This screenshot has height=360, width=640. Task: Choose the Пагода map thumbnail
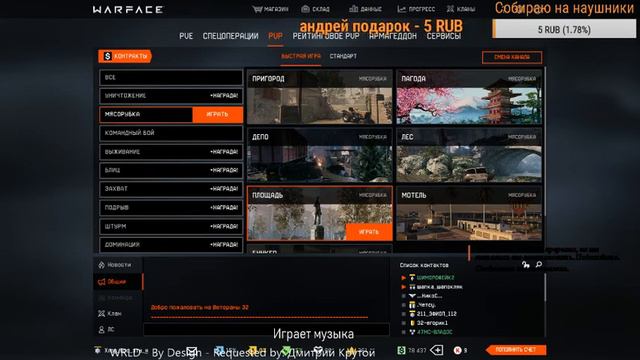[469, 97]
